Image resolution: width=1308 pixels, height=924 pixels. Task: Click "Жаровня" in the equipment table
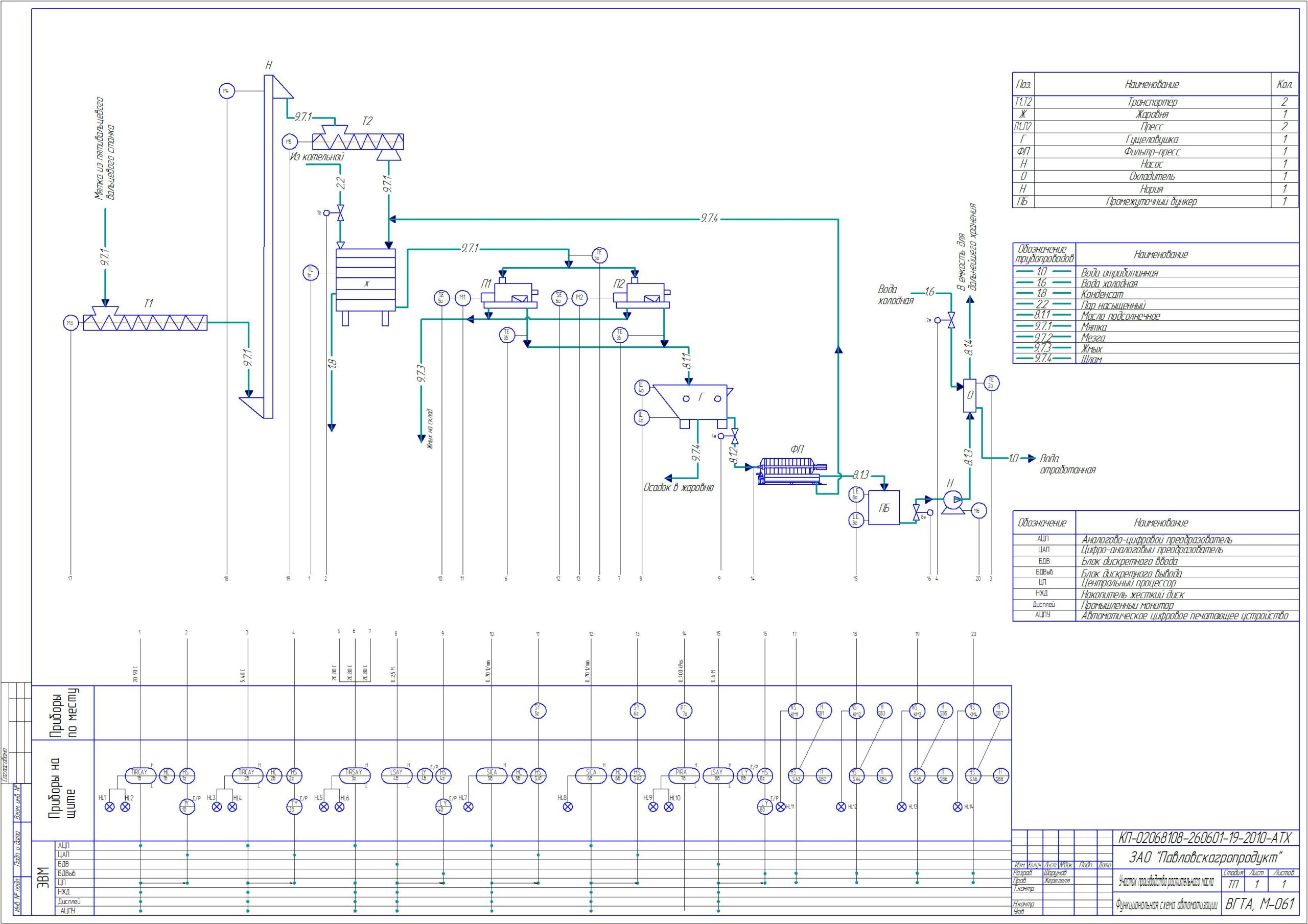click(x=1151, y=114)
